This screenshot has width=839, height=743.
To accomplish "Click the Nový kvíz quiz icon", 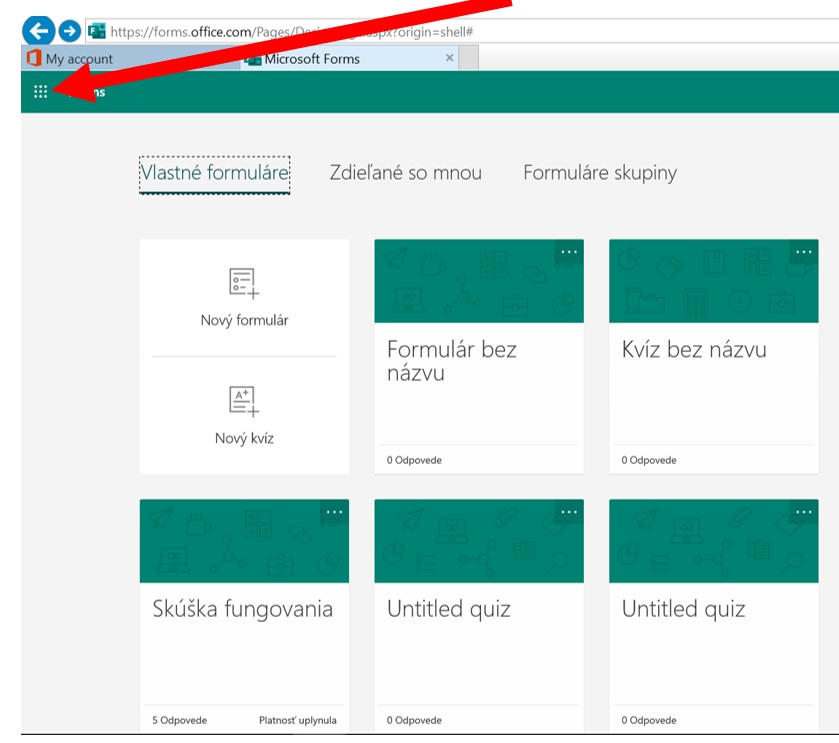I will click(x=244, y=401).
